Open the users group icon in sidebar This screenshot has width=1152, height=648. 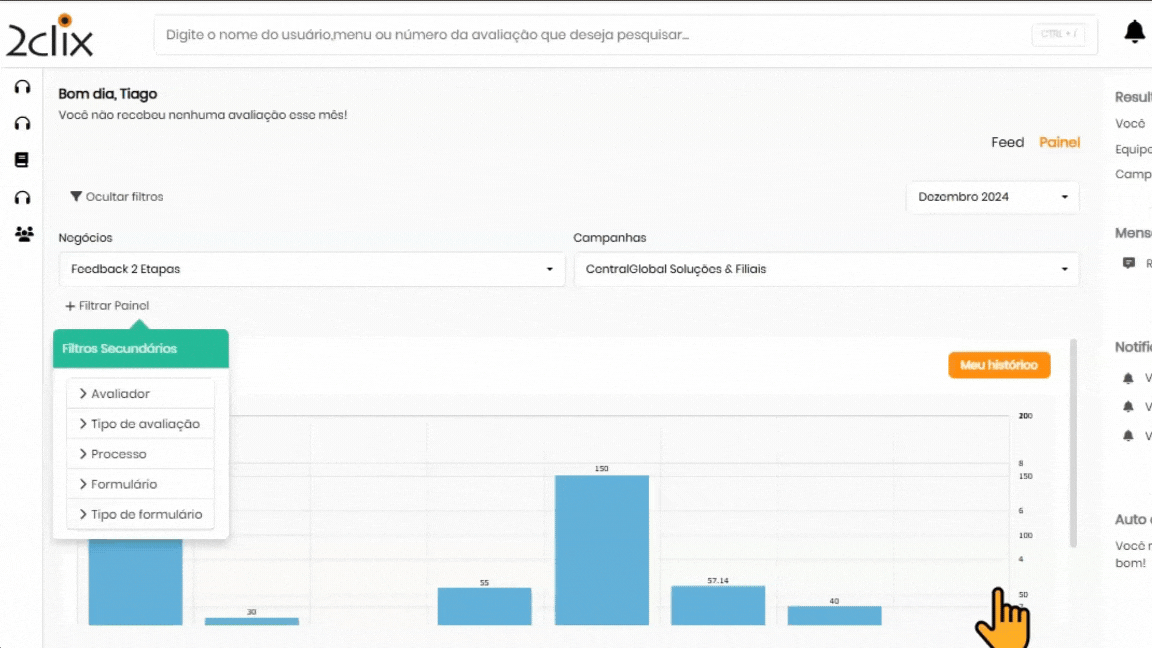(x=23, y=234)
